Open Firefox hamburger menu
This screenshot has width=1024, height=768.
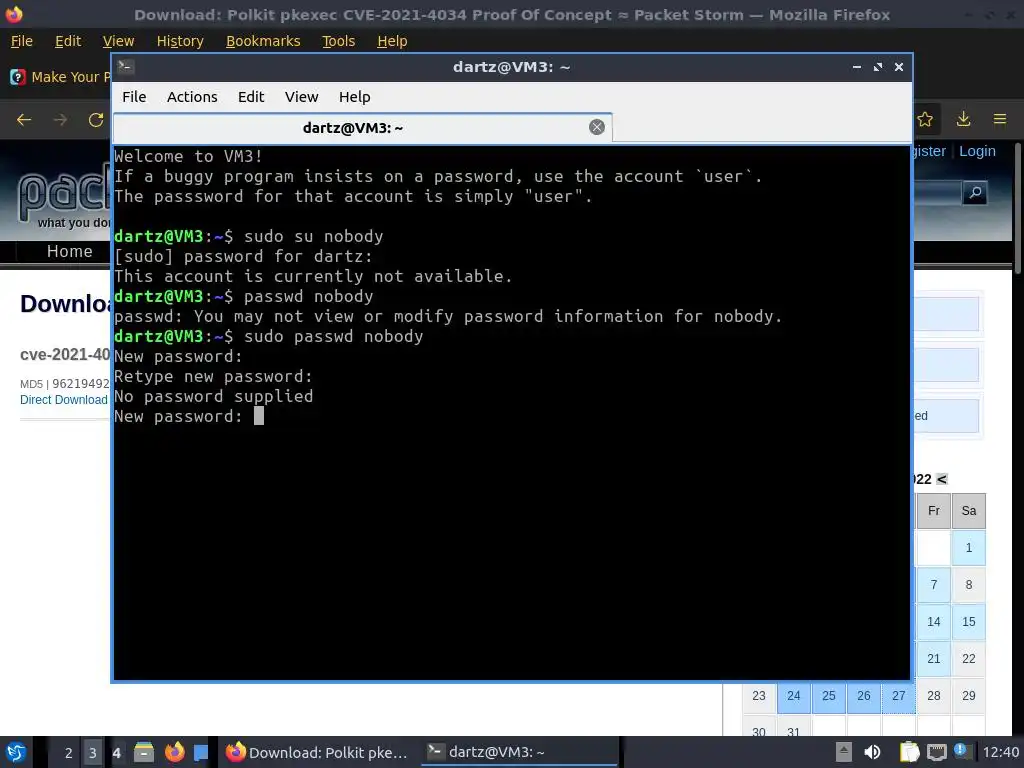click(1000, 119)
